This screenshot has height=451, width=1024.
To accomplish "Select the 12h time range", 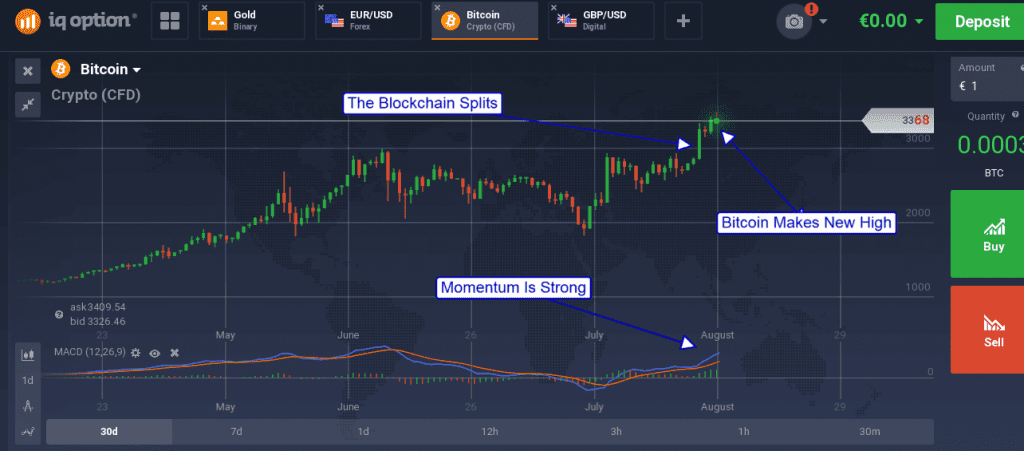I will [x=490, y=431].
